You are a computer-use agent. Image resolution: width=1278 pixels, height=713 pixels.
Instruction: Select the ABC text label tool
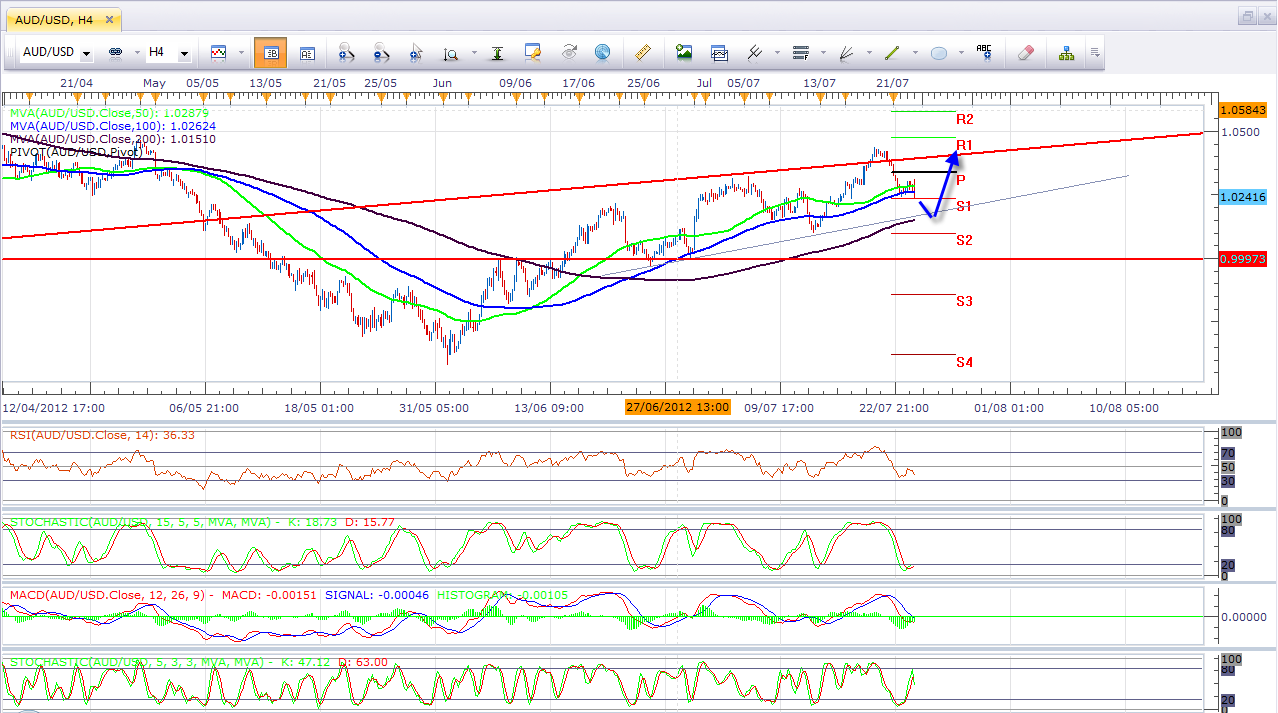(984, 52)
